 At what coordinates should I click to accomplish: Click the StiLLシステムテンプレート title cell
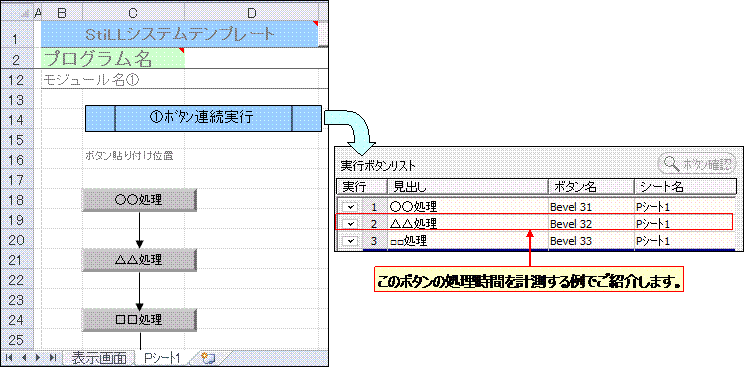[x=180, y=34]
